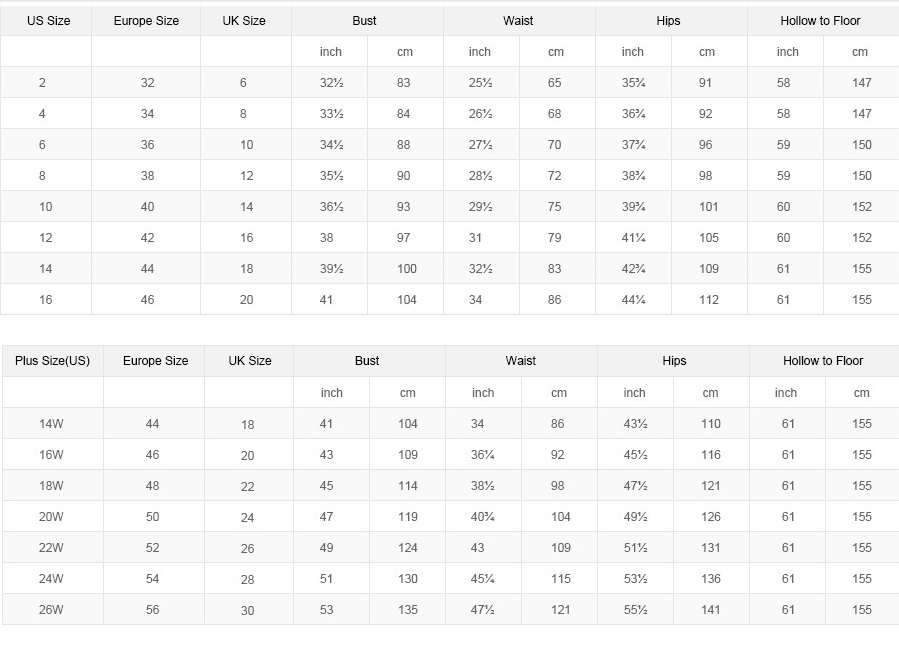Click the UK Size header in the plus size table
Image resolution: width=899 pixels, height=651 pixels.
coord(249,361)
